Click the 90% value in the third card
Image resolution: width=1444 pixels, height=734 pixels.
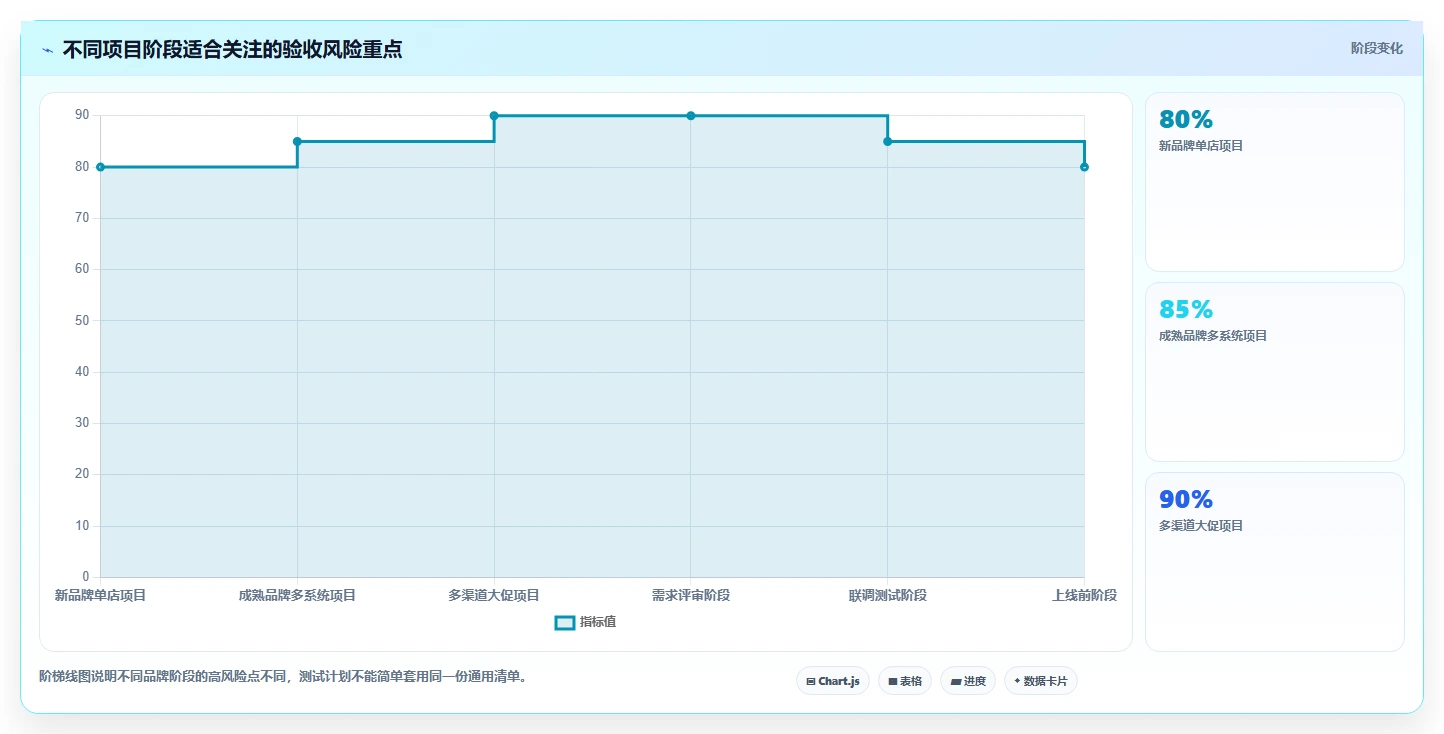click(x=1186, y=500)
